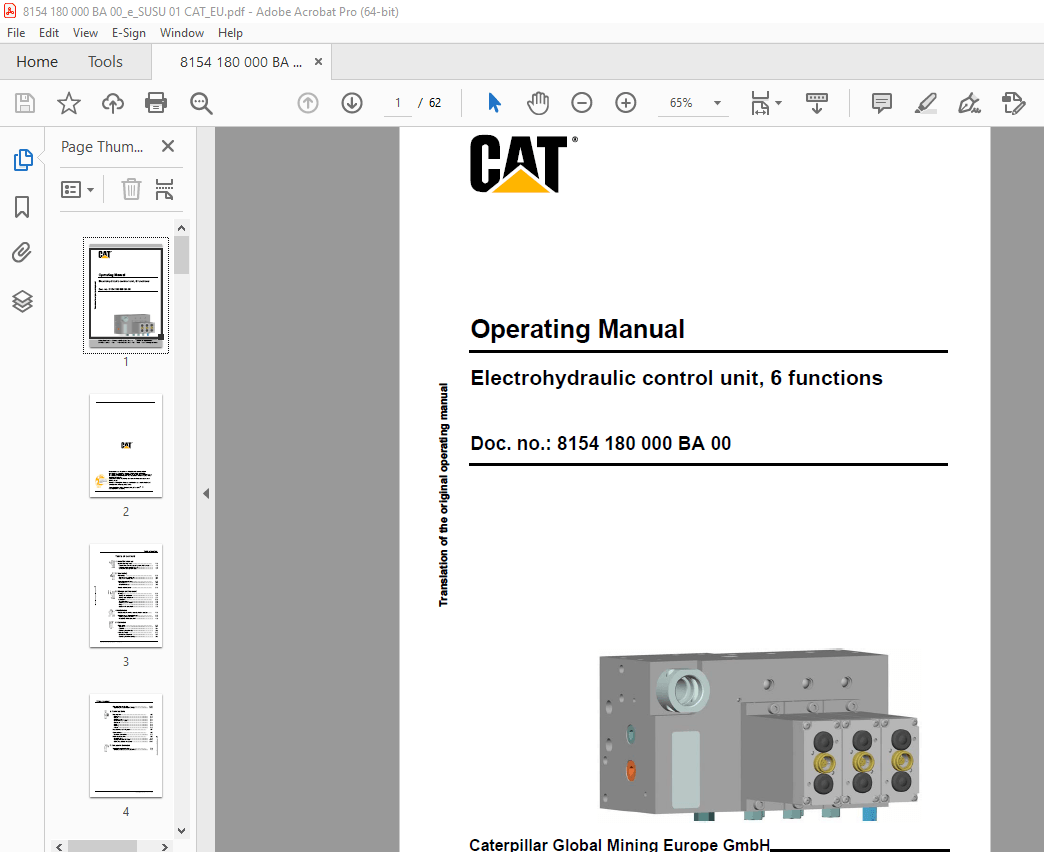
Task: Switch to the Tools tab
Action: click(x=105, y=61)
